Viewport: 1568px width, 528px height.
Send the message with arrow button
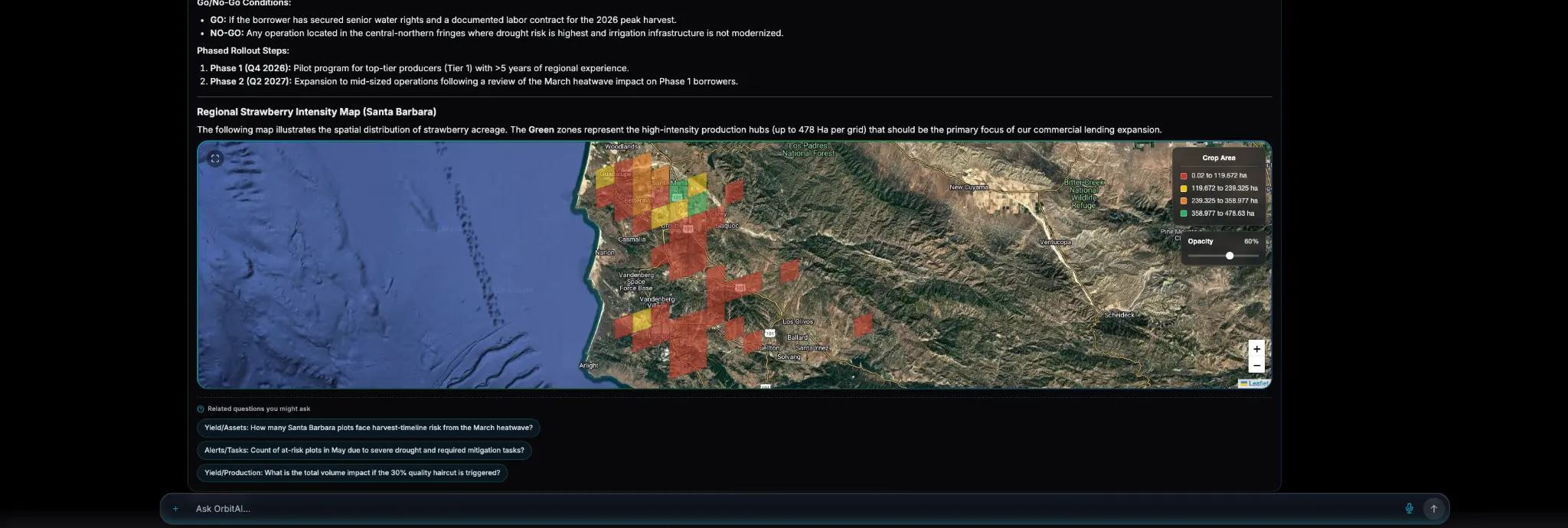pos(1433,508)
